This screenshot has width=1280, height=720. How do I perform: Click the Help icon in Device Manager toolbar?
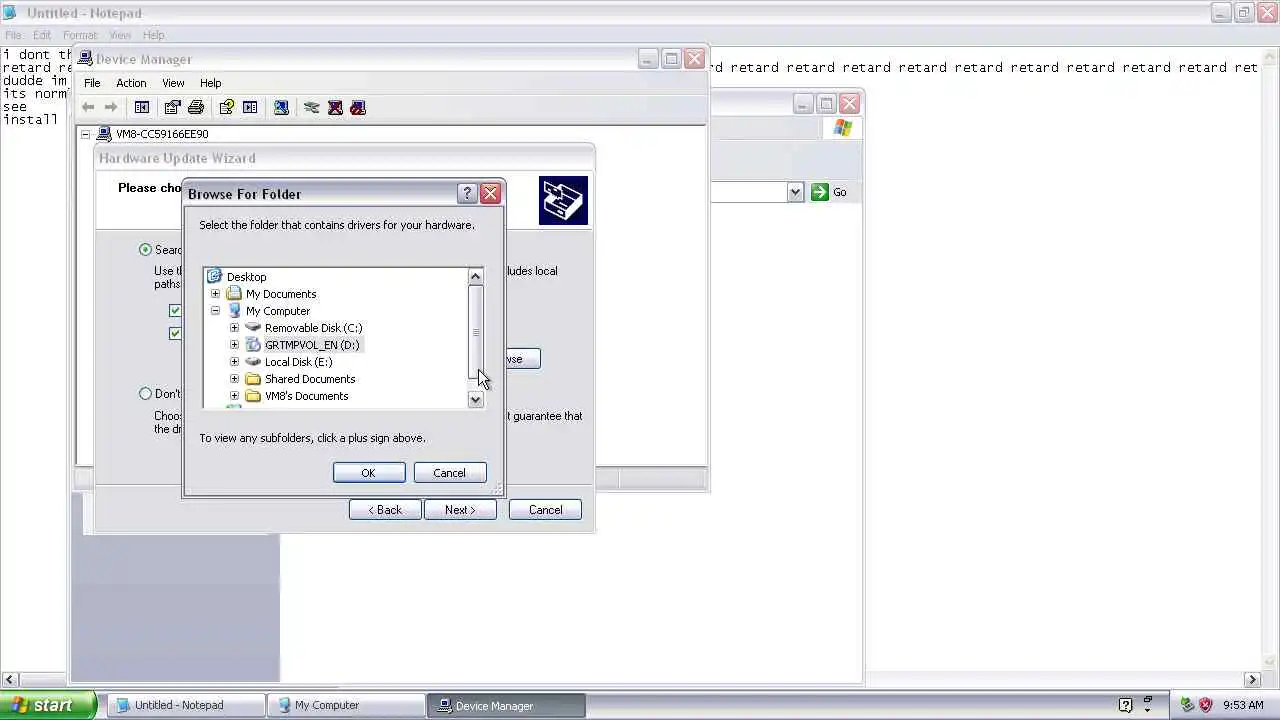click(227, 107)
